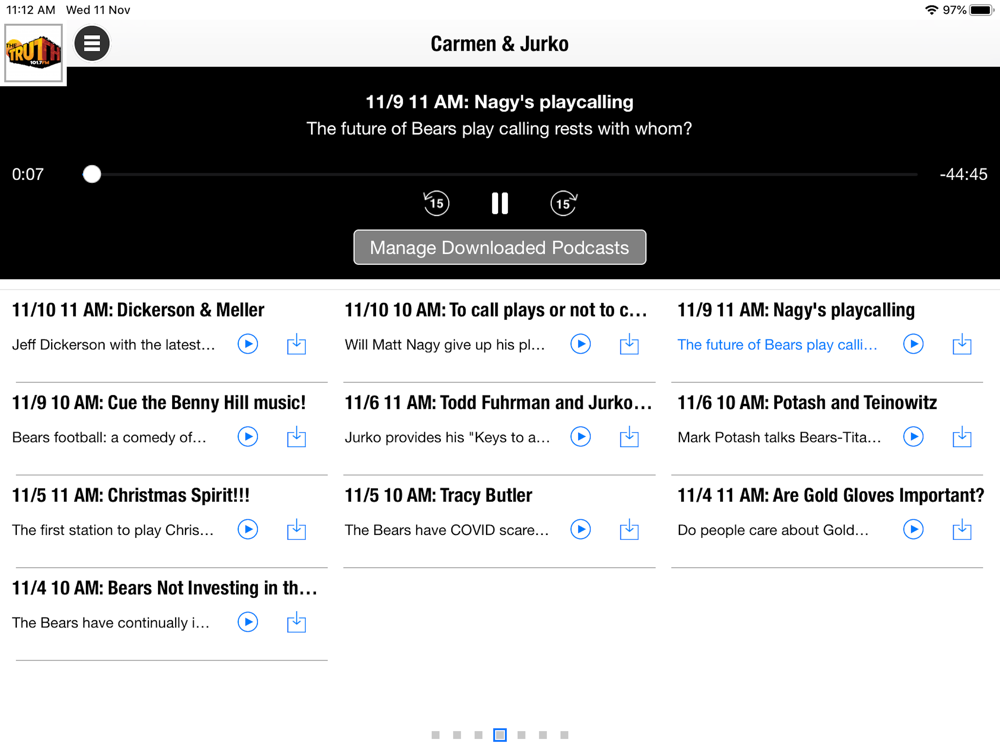
Task: Play Potash and Teinowitz episode
Action: 913,437
